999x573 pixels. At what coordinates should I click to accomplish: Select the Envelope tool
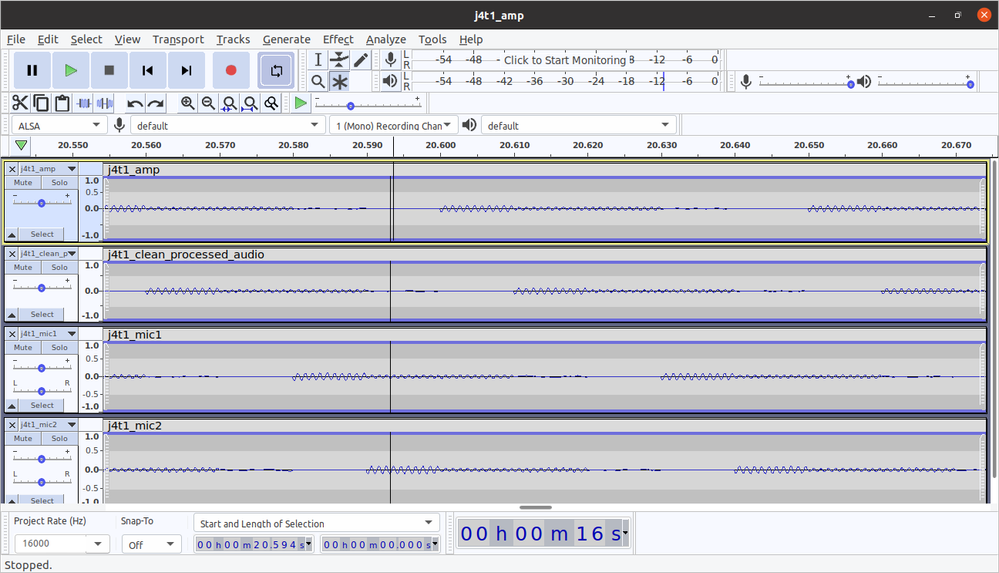click(339, 60)
